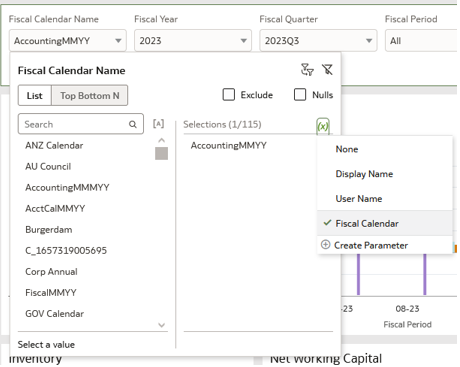Select AU Council from the list

[48, 166]
